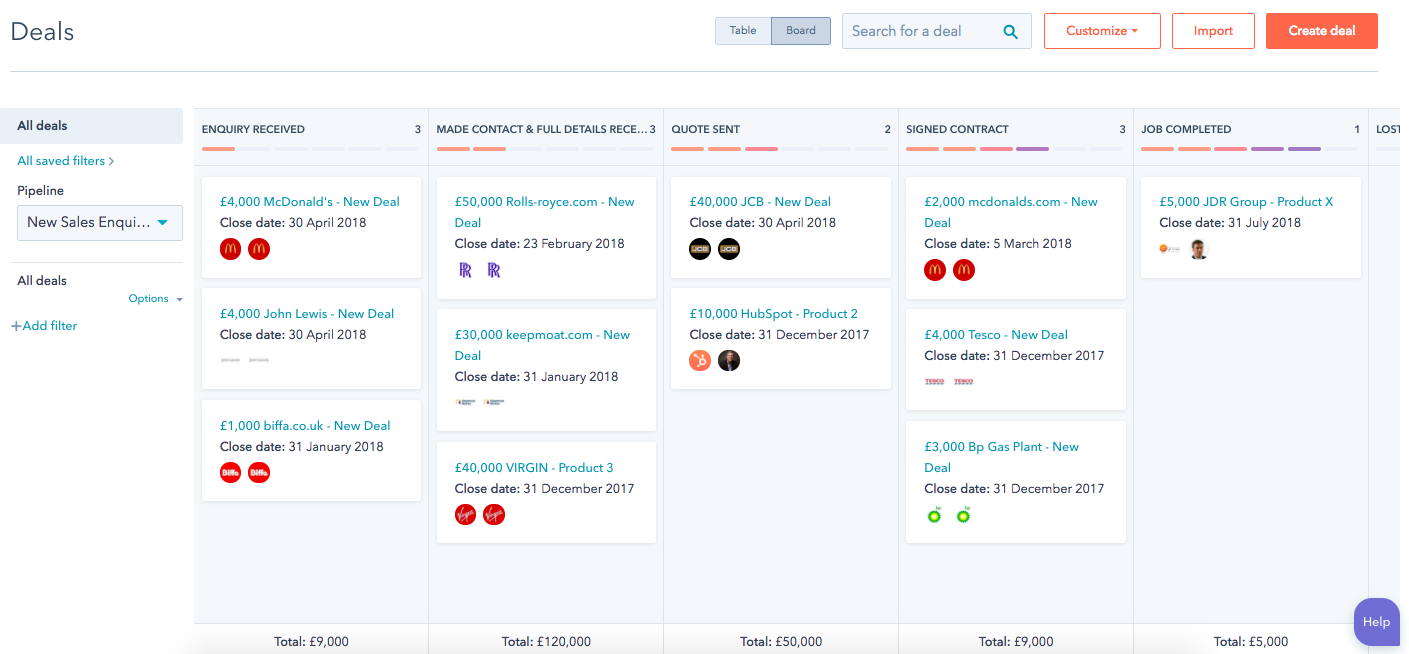This screenshot has width=1409, height=654.
Task: Click the Total: £120,000 column footer
Action: 546,641
